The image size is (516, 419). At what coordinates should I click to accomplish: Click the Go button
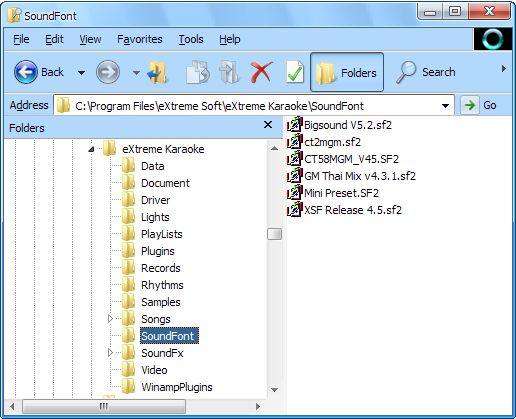(479, 105)
